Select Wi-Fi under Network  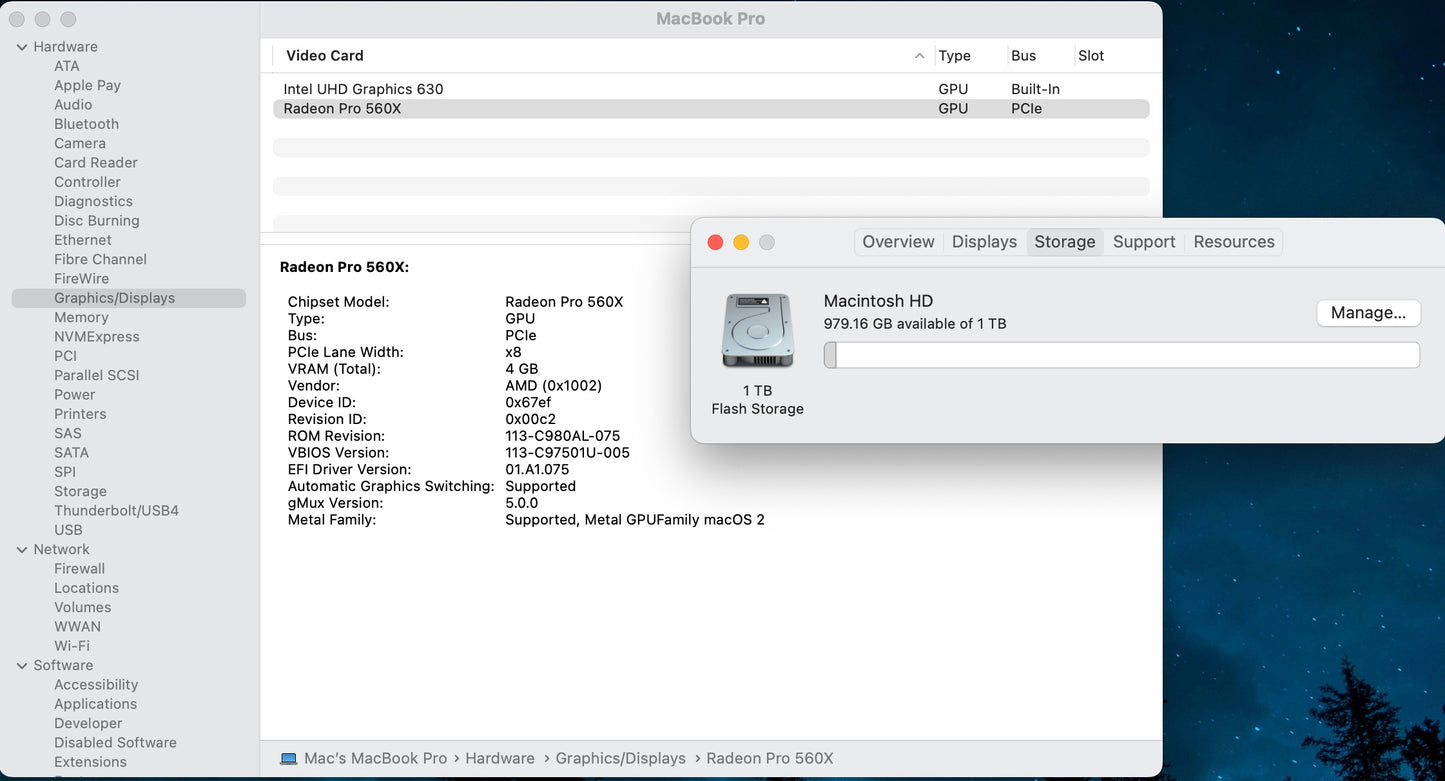(x=72, y=645)
